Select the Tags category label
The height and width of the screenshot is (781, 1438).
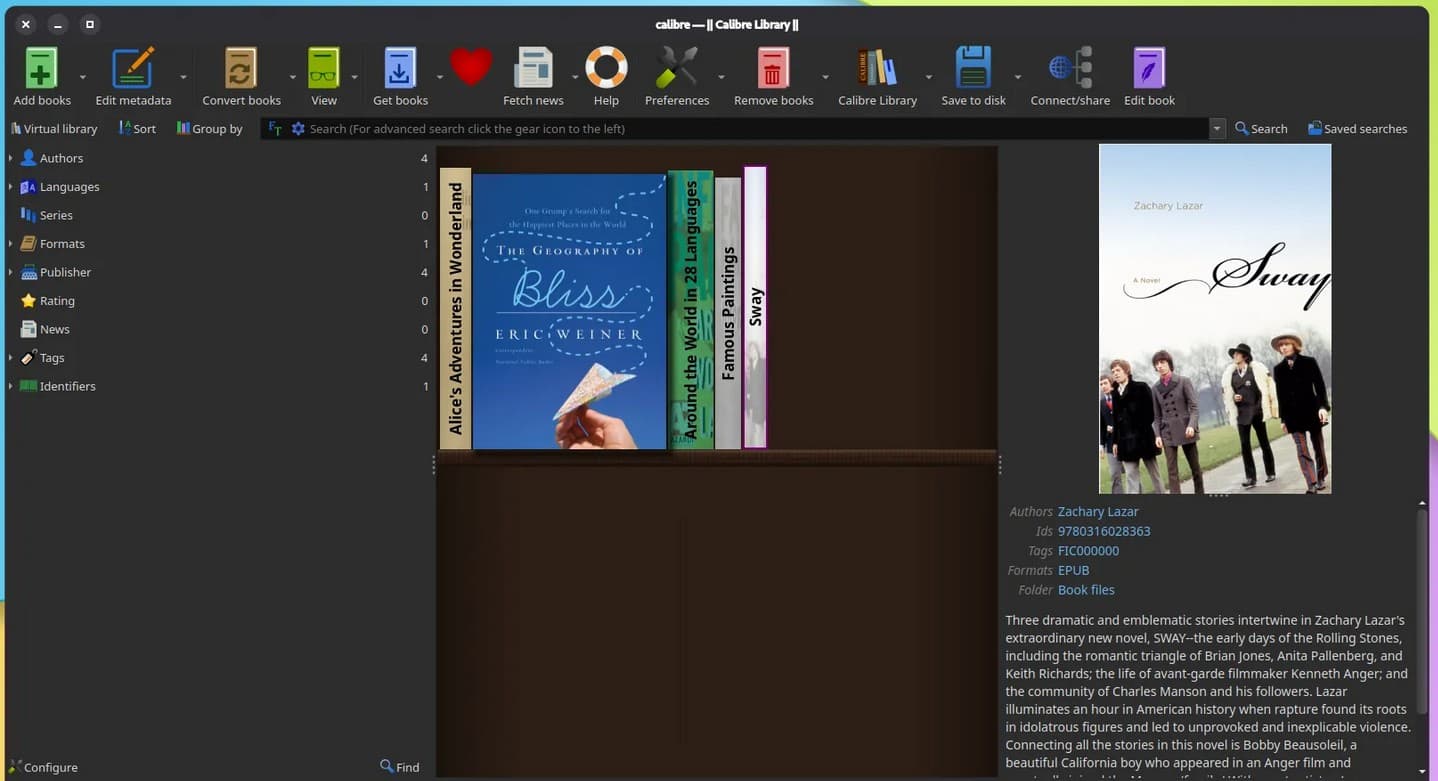[52, 358]
